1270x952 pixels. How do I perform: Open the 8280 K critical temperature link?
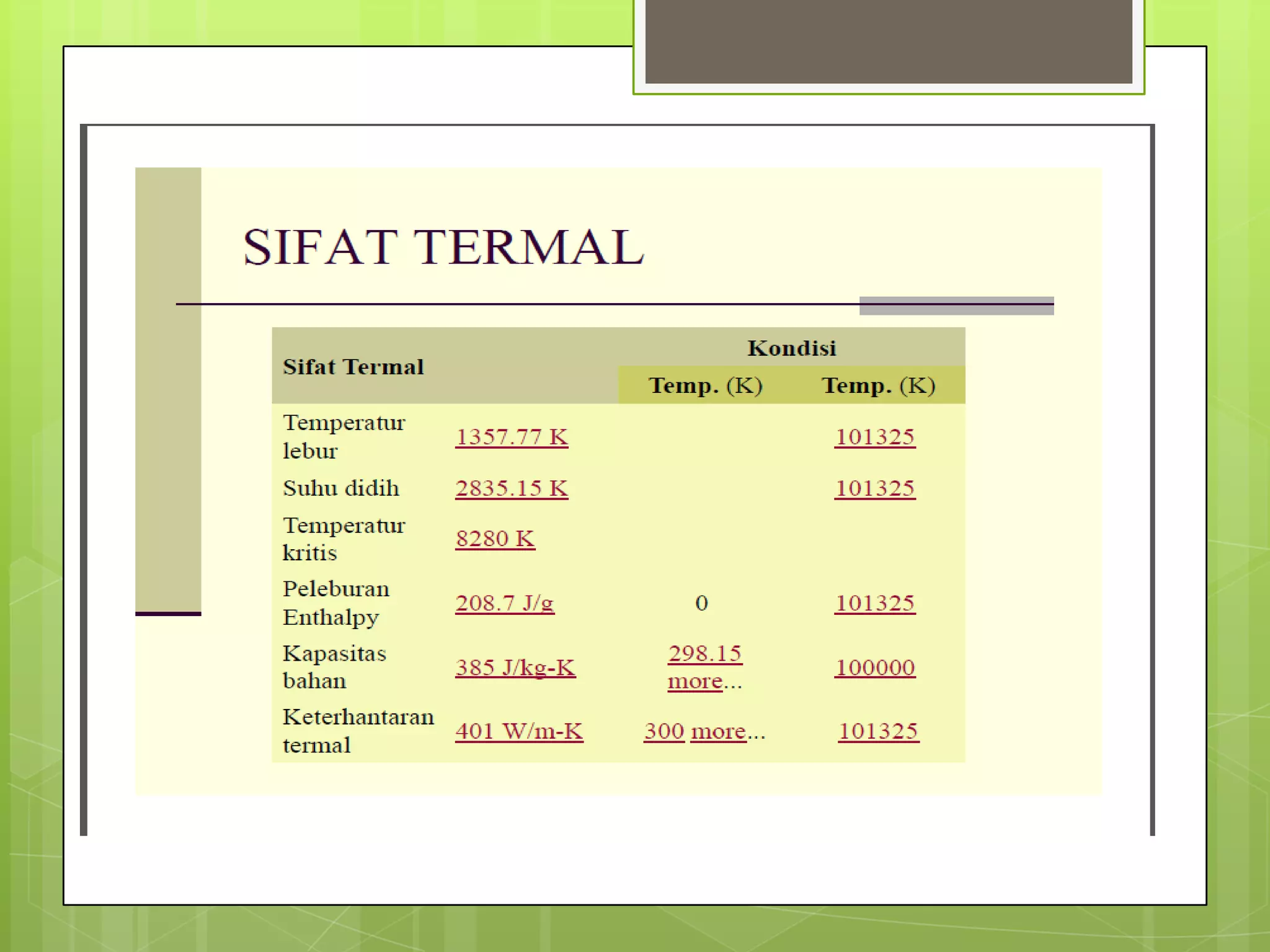pos(495,539)
